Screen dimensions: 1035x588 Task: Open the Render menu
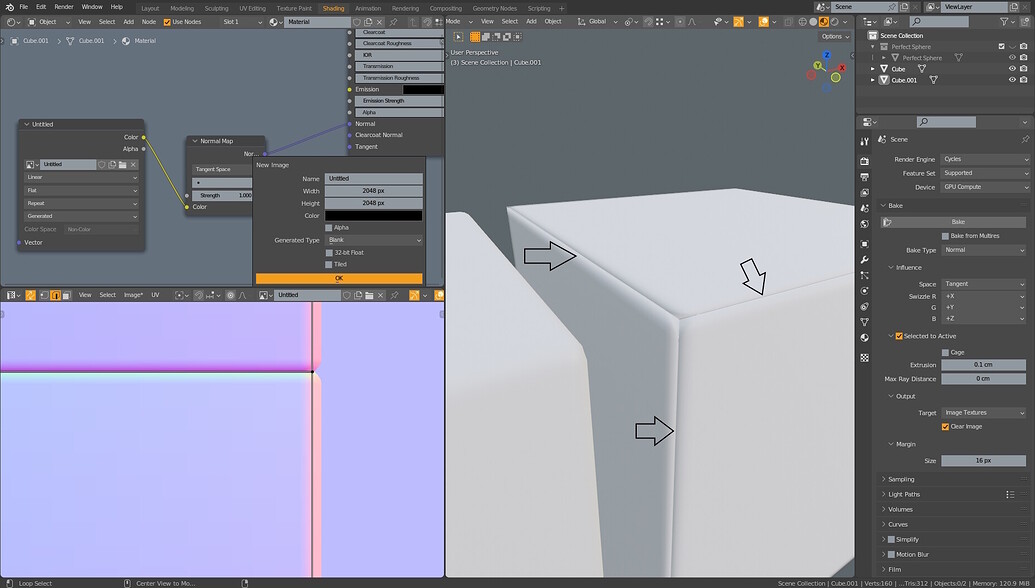(x=64, y=7)
